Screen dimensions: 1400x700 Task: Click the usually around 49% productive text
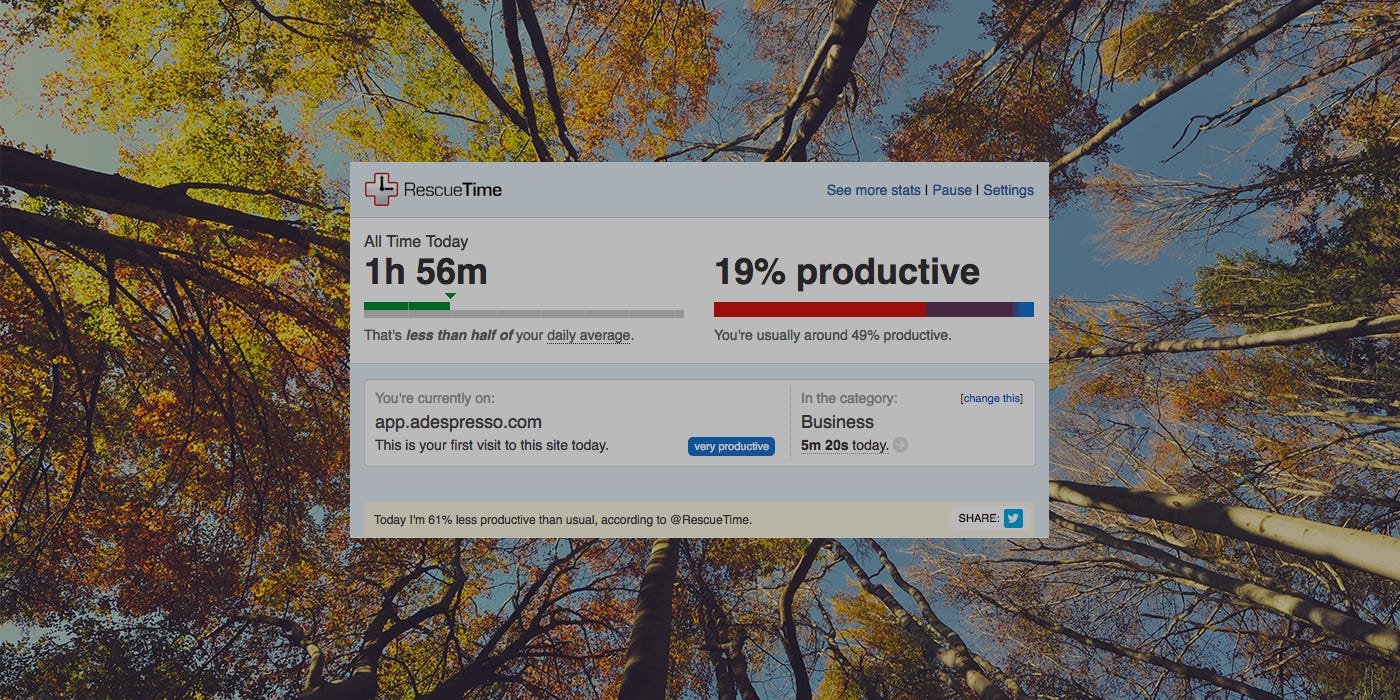pyautogui.click(x=832, y=335)
